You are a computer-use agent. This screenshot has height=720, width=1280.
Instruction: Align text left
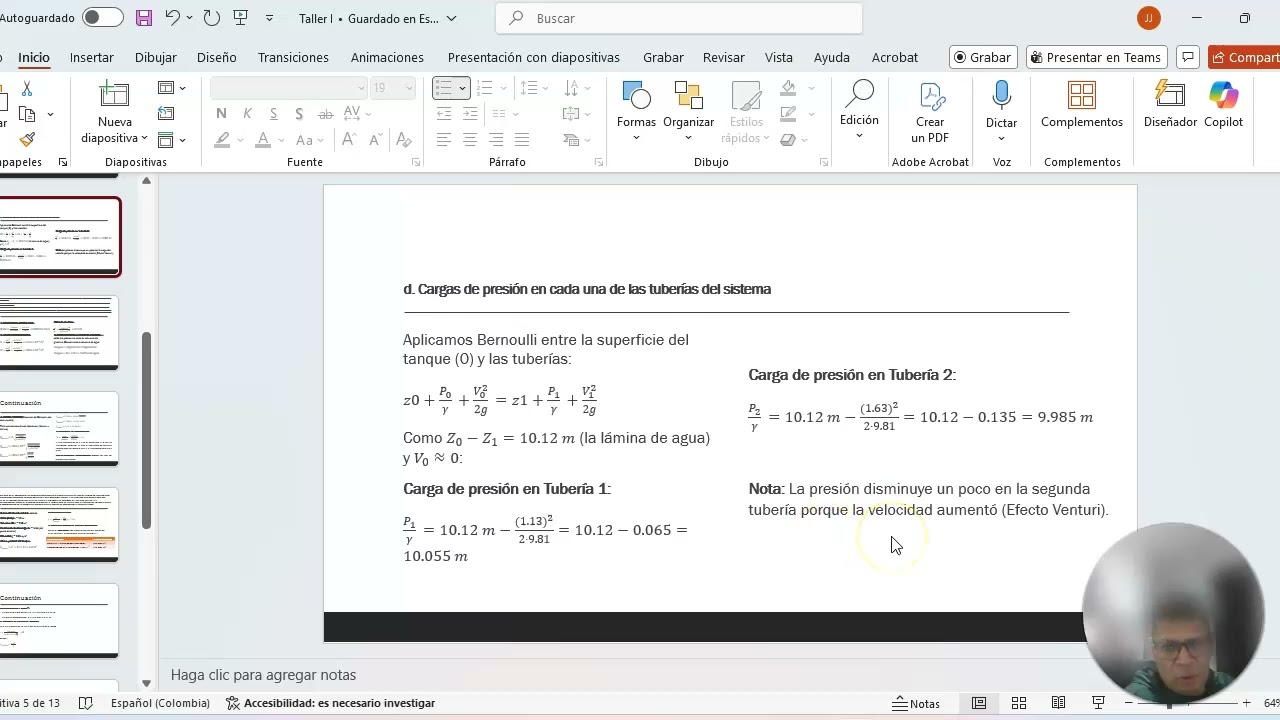(443, 140)
